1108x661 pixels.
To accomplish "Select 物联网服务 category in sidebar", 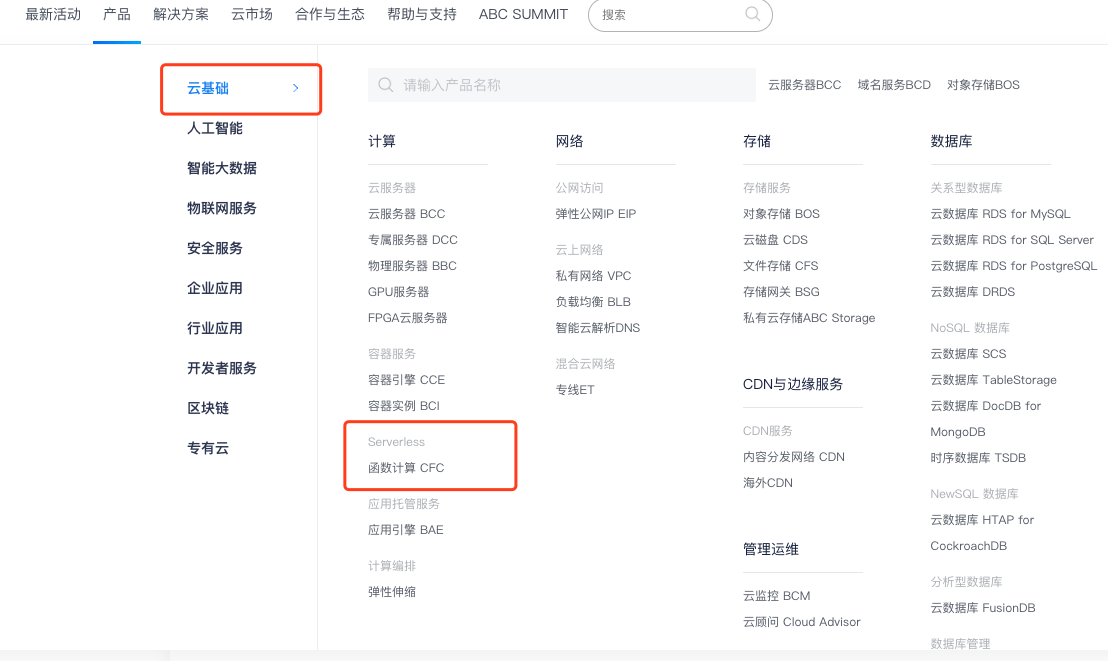I will point(221,208).
